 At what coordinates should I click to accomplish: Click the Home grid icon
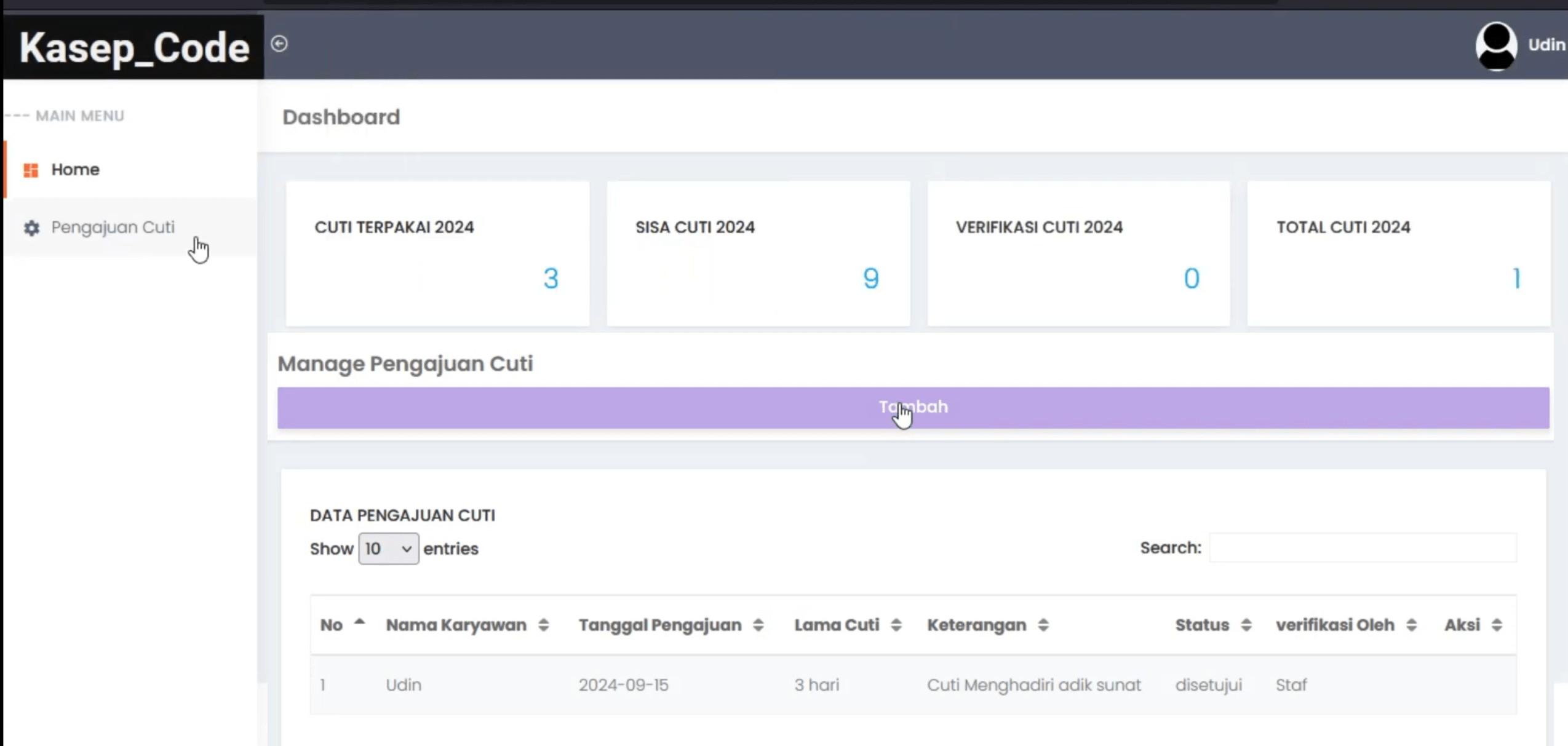[31, 170]
